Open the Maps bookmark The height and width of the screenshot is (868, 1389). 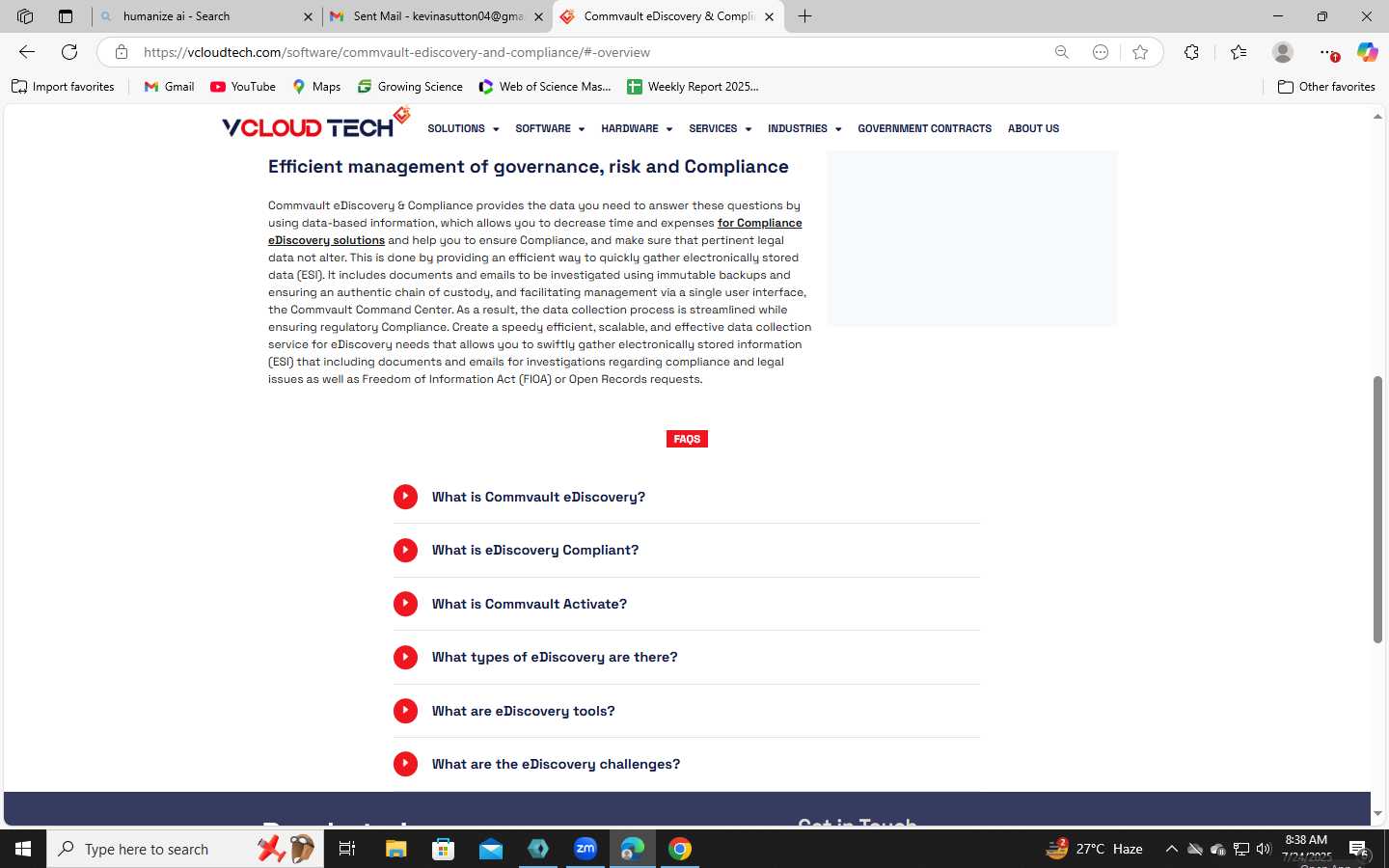[x=316, y=87]
